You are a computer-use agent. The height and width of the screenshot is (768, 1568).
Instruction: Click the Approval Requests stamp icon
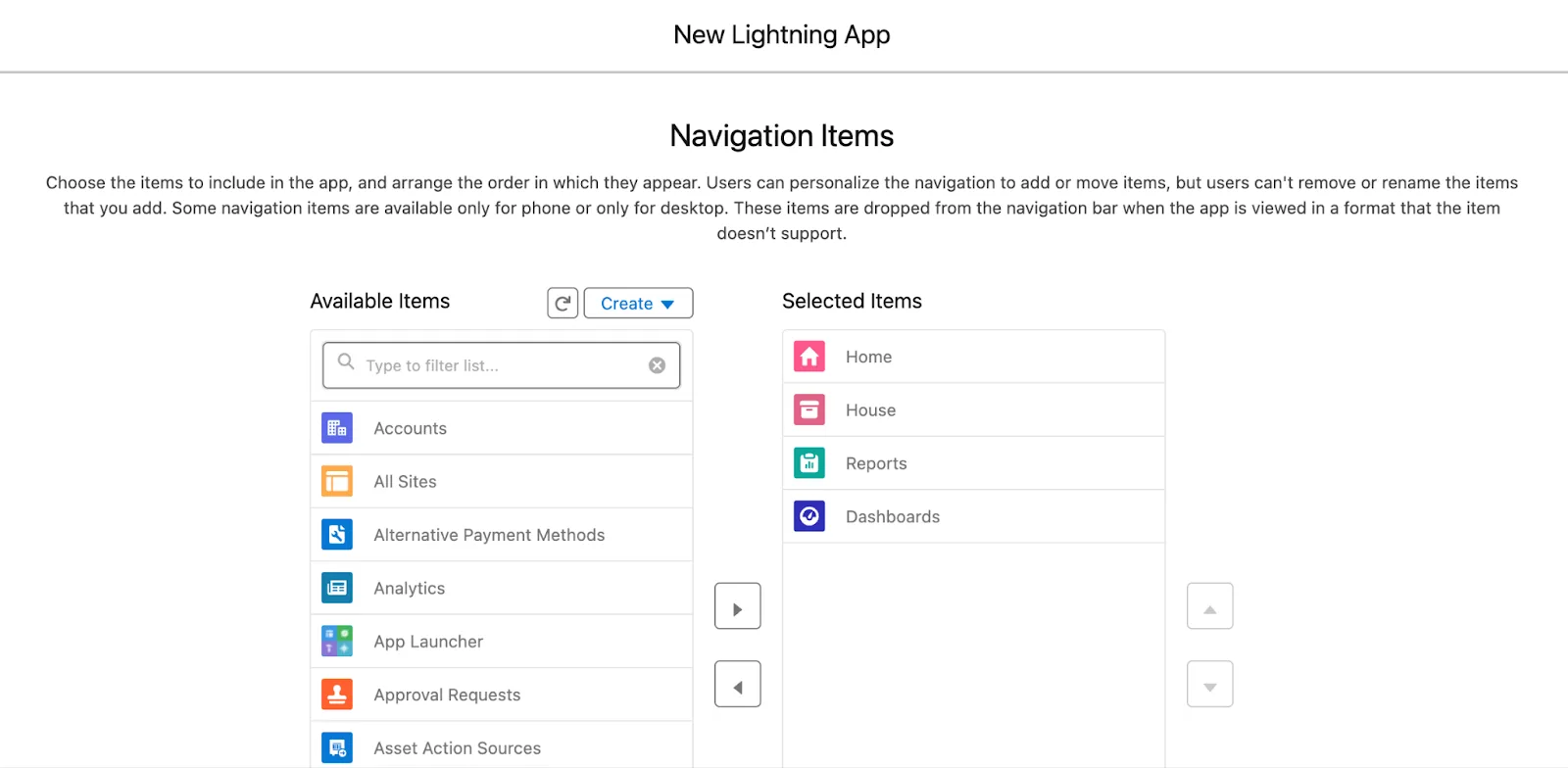coord(336,695)
